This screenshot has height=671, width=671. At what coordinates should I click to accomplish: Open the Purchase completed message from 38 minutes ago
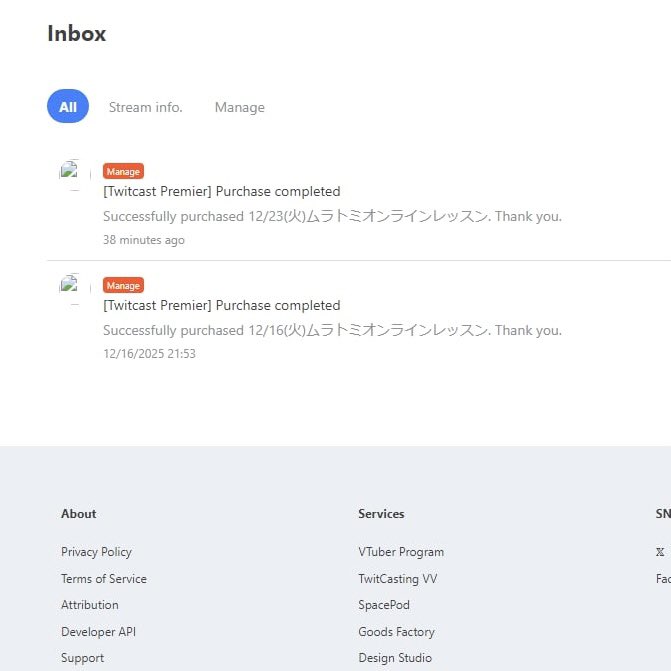pos(222,191)
